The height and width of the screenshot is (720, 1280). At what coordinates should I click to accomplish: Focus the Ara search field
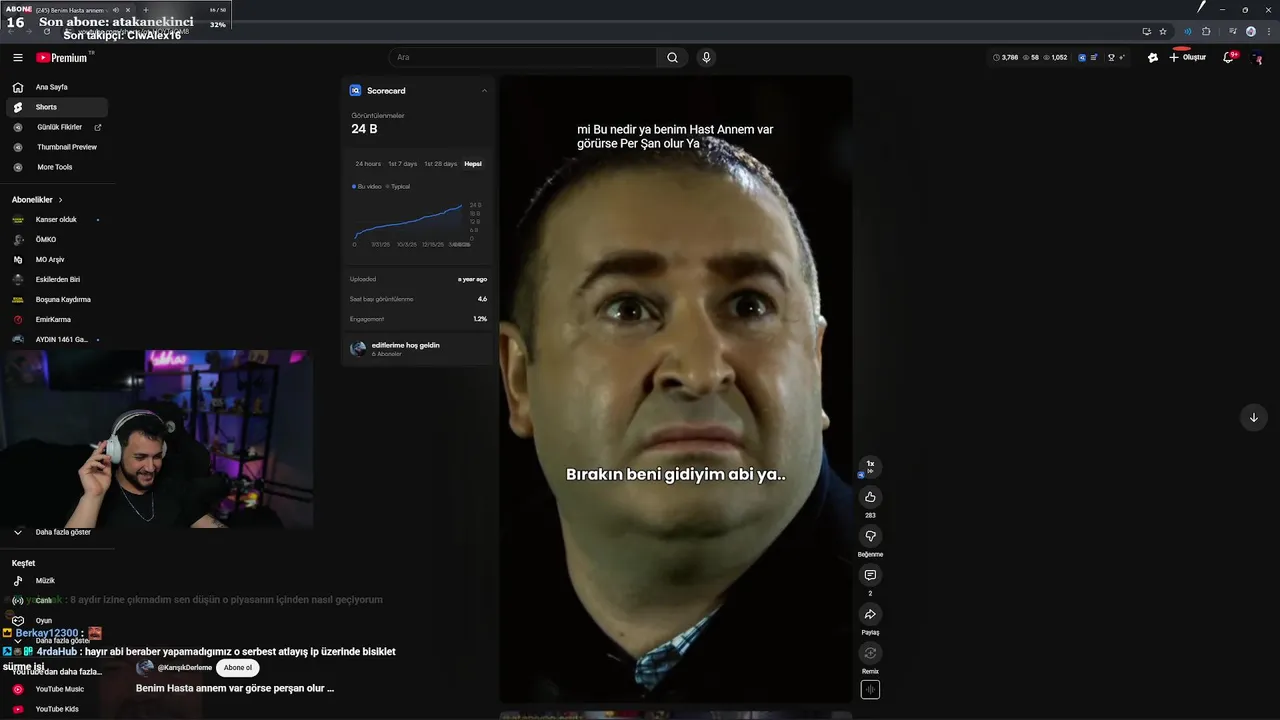[523, 58]
